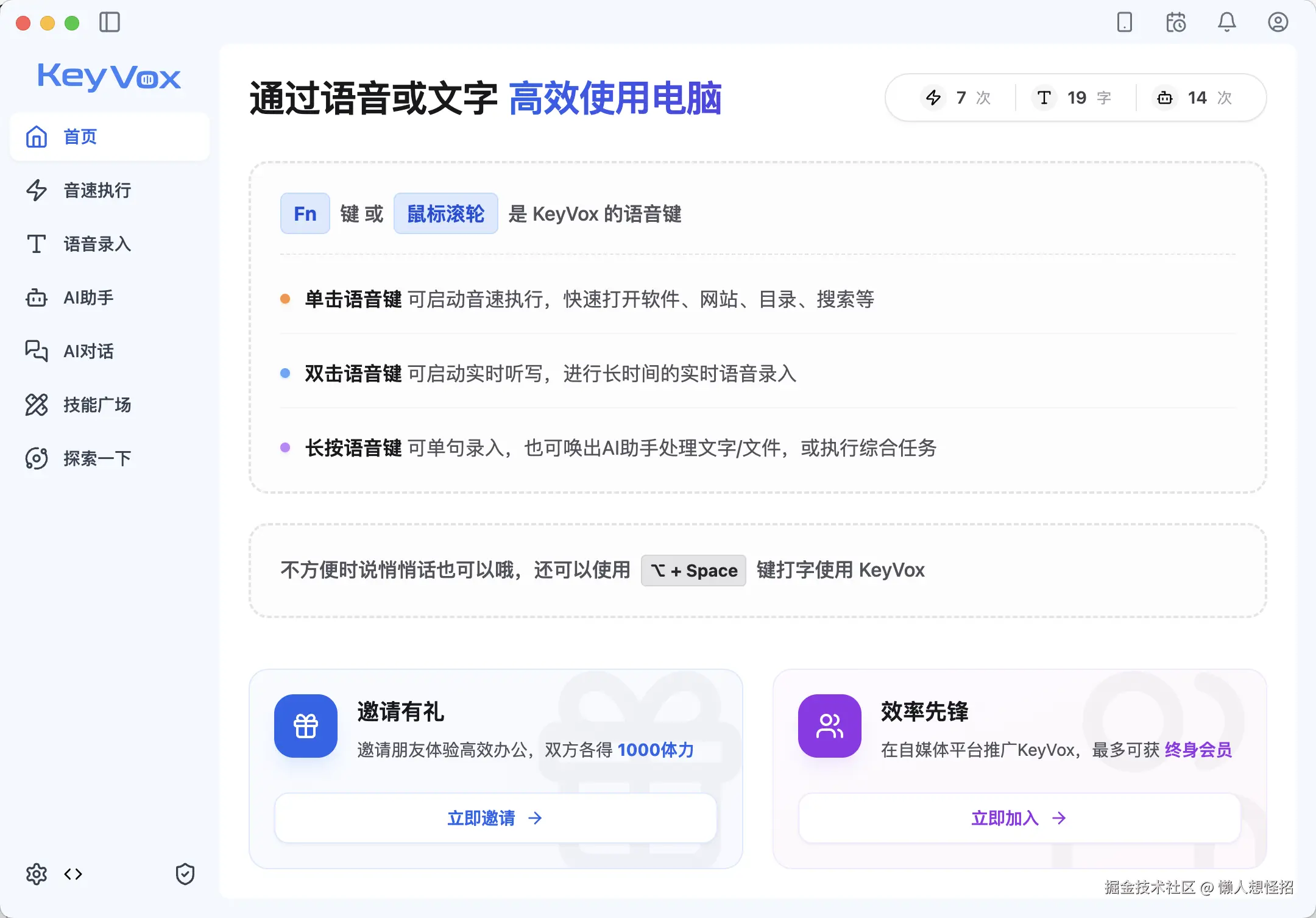
Task: Open settings gear in sidebar
Action: [37, 874]
